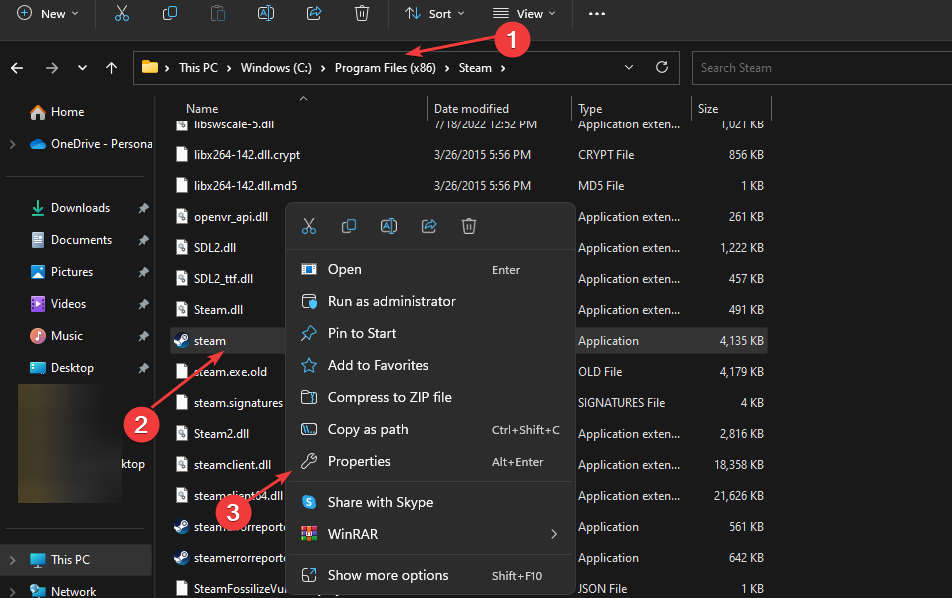Click the Delete icon in the context menu
Image resolution: width=952 pixels, height=598 pixels.
(469, 226)
